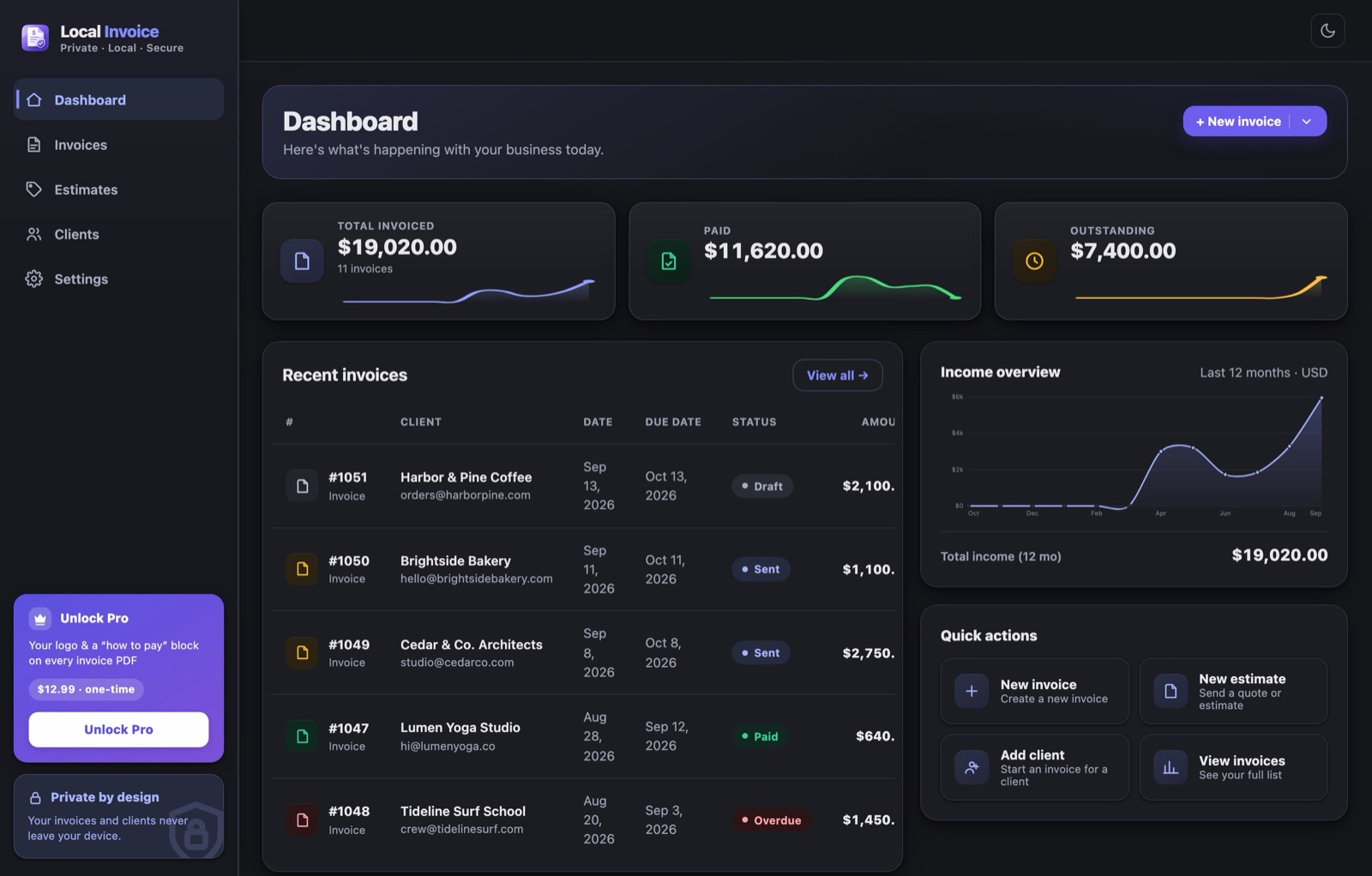Click invoice #1048 red document icon
This screenshot has height=876, width=1372.
pyautogui.click(x=302, y=820)
